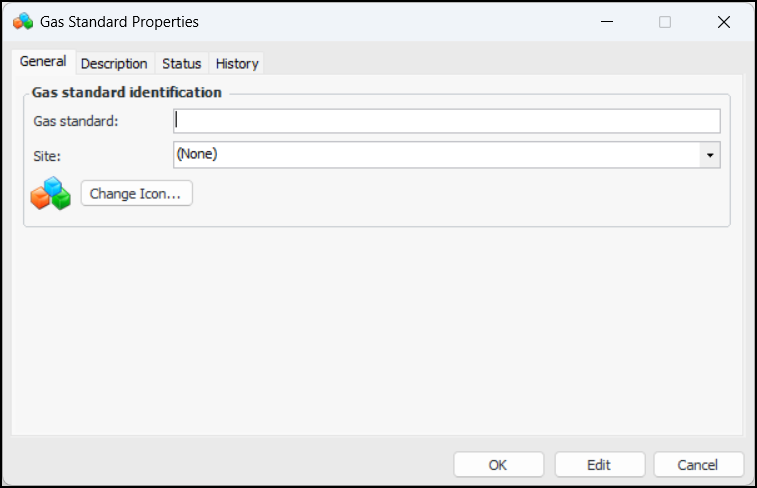Click the Edit button
Viewport: 757px width, 488px height.
598,465
